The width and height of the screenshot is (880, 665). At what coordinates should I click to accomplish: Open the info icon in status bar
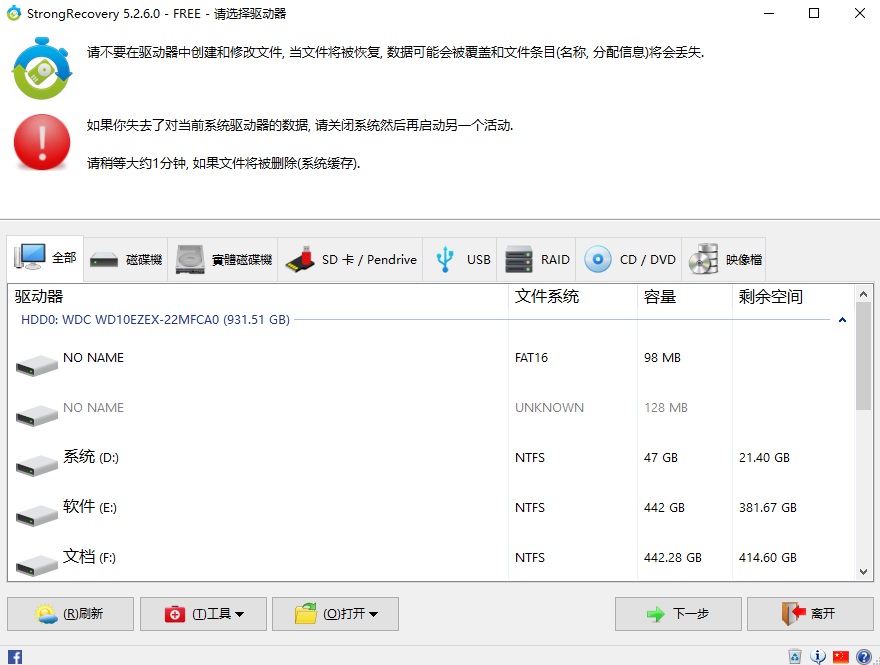pyautogui.click(x=818, y=656)
